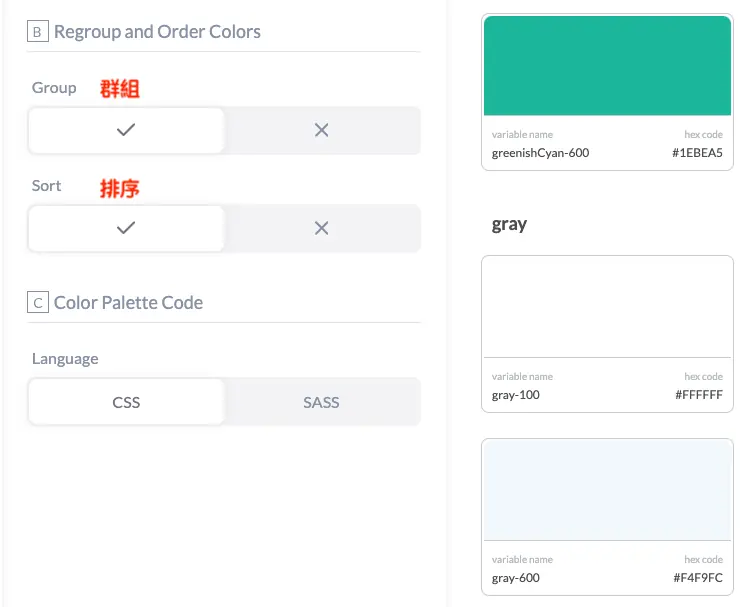Screen dimensions: 747x607
Task: Turn off sorting with the Sort X
Action: point(322,228)
